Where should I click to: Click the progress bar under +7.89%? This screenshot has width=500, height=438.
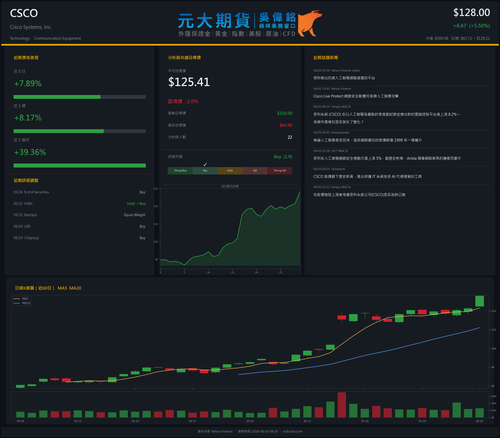click(x=80, y=97)
